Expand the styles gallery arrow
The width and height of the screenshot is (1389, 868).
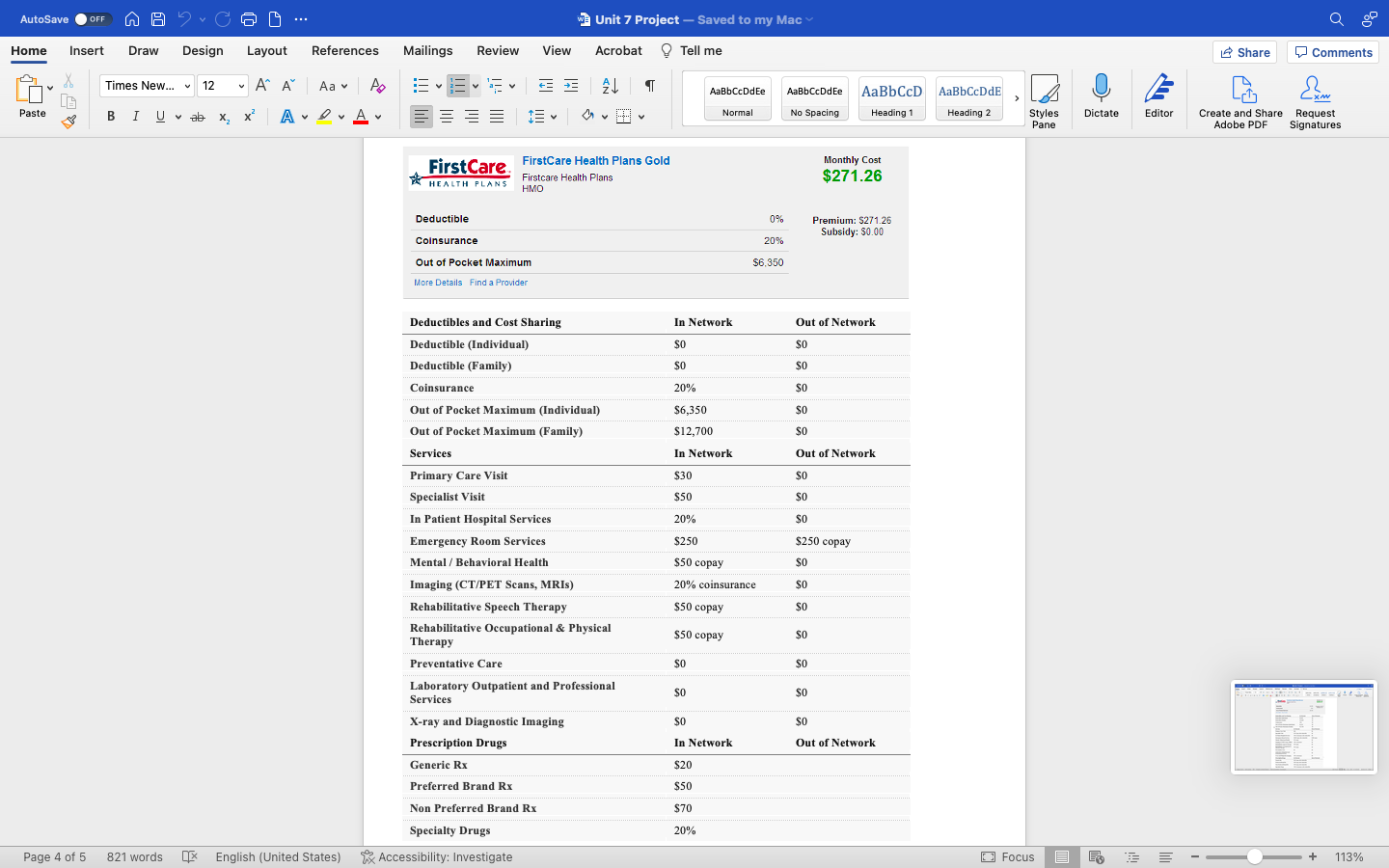coord(1017,98)
